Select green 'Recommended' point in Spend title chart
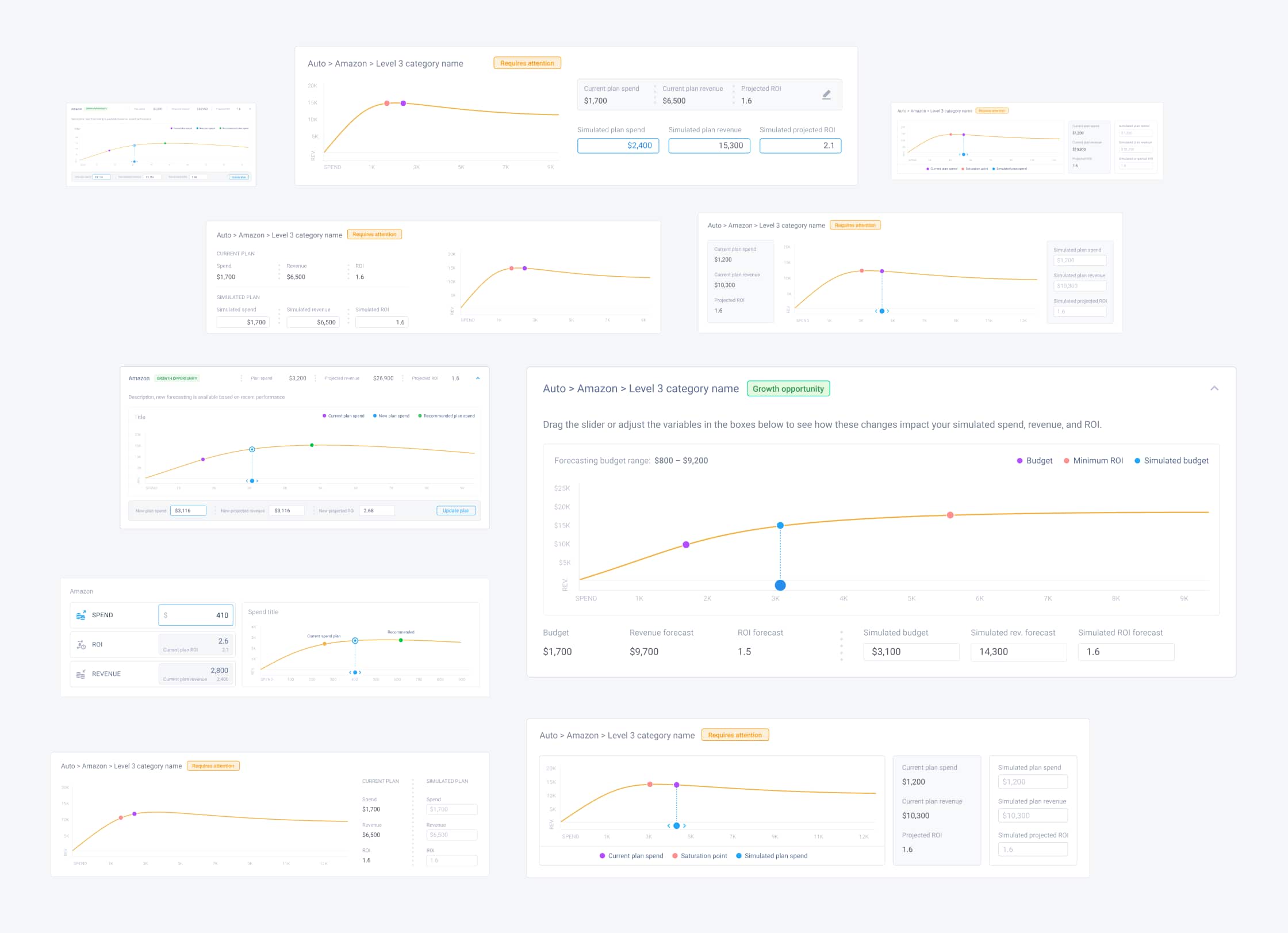The width and height of the screenshot is (1288, 933). click(401, 640)
